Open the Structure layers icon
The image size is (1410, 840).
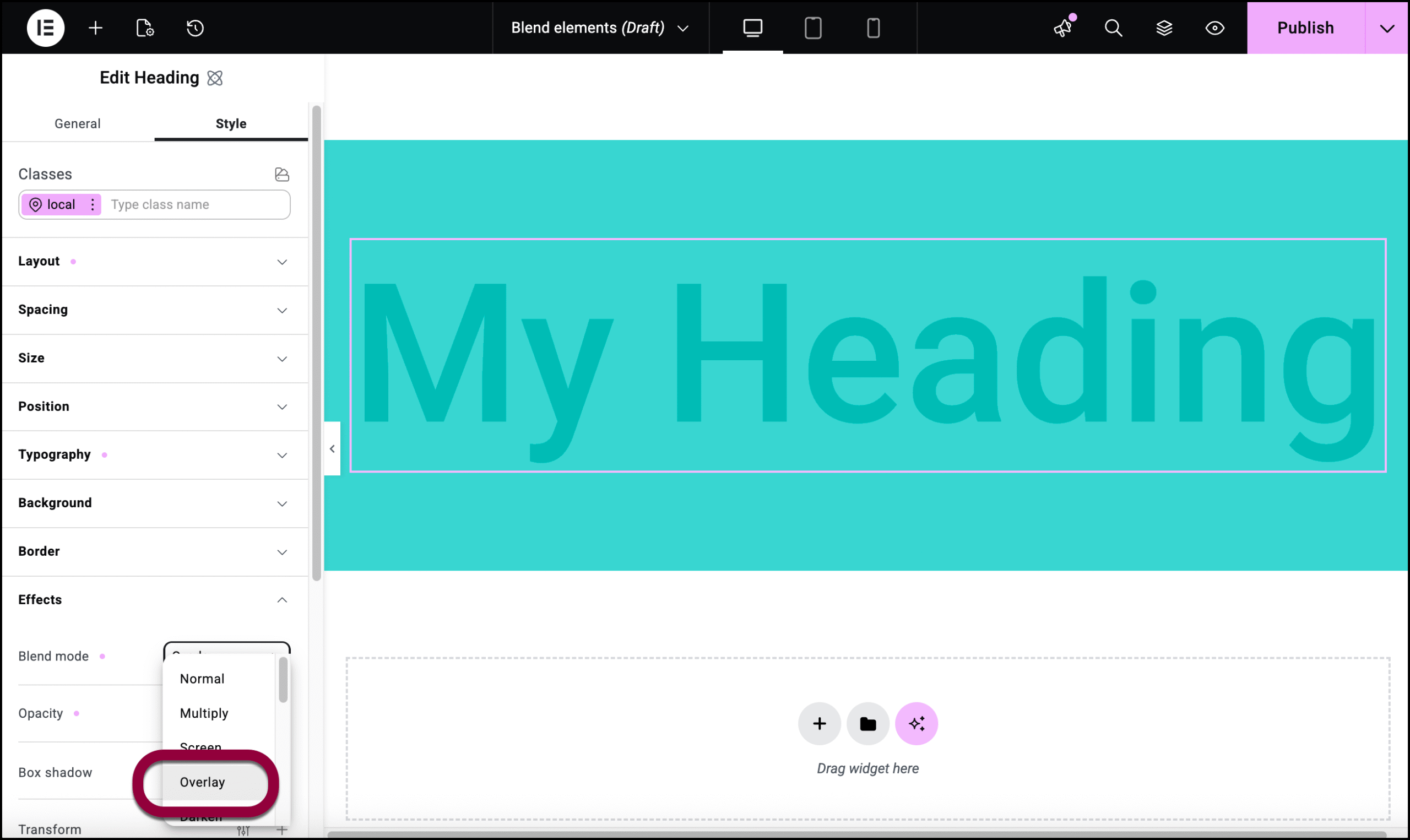[x=1164, y=28]
